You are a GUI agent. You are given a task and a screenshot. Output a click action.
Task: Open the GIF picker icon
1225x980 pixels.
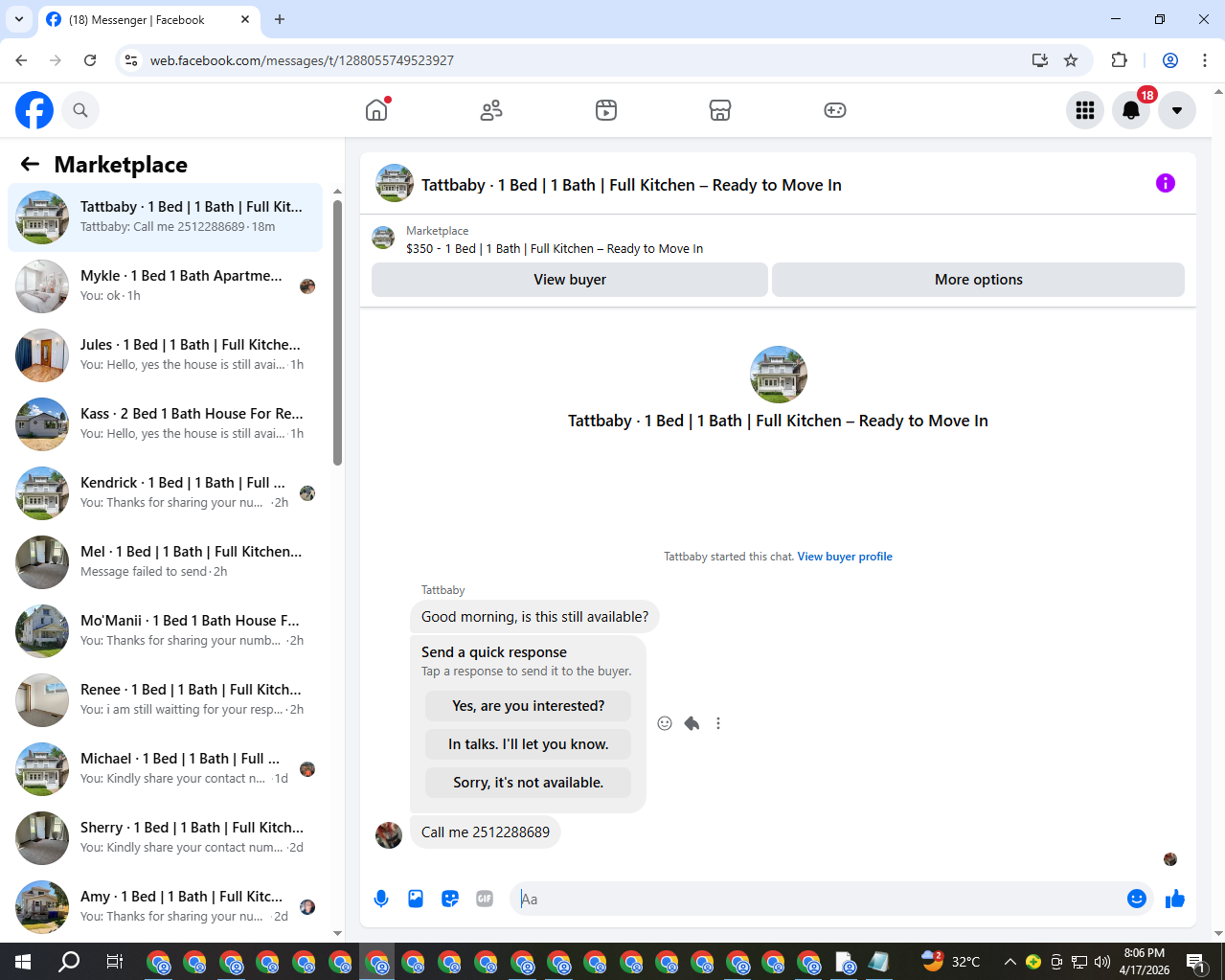tap(485, 899)
